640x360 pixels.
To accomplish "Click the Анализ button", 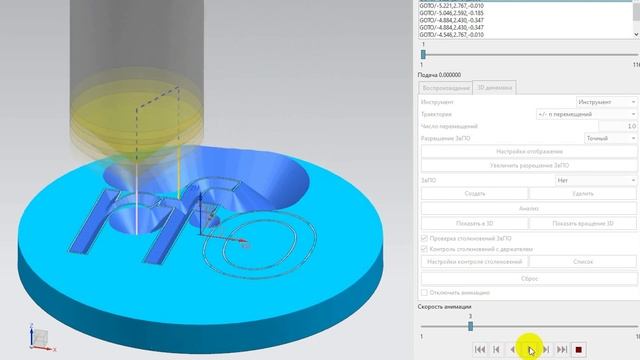I will point(529,209).
